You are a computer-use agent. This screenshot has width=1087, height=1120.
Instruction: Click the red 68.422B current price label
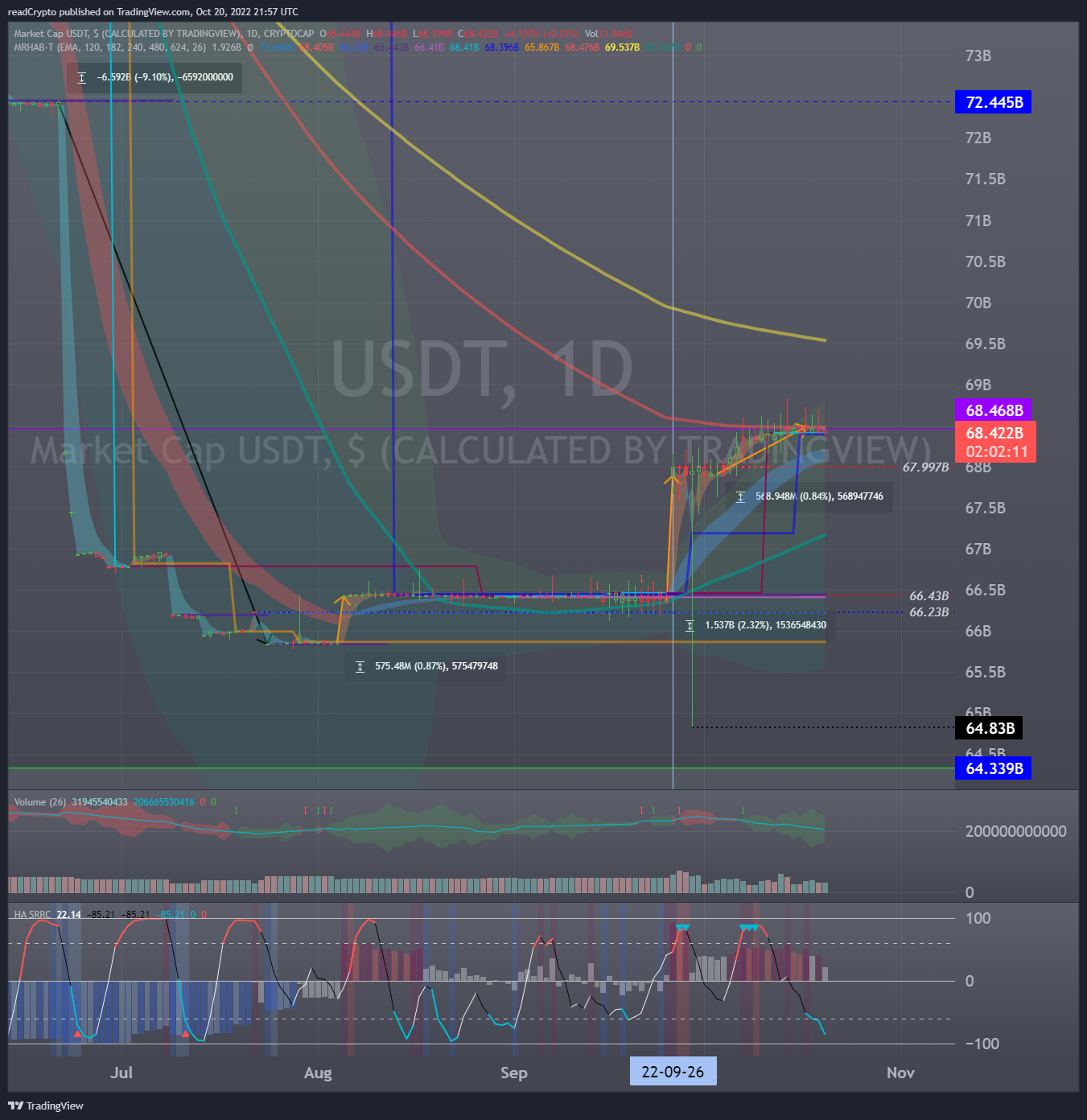[995, 433]
